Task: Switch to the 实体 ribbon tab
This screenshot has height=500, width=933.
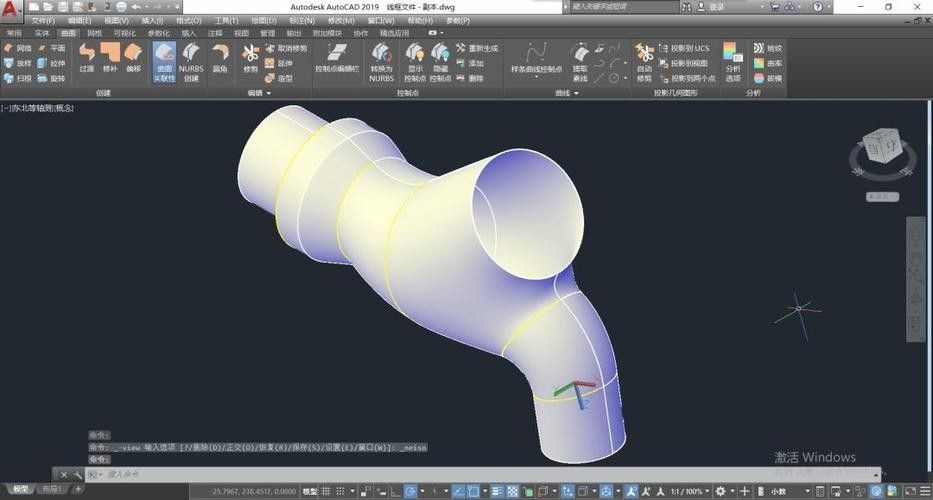Action: pos(42,33)
